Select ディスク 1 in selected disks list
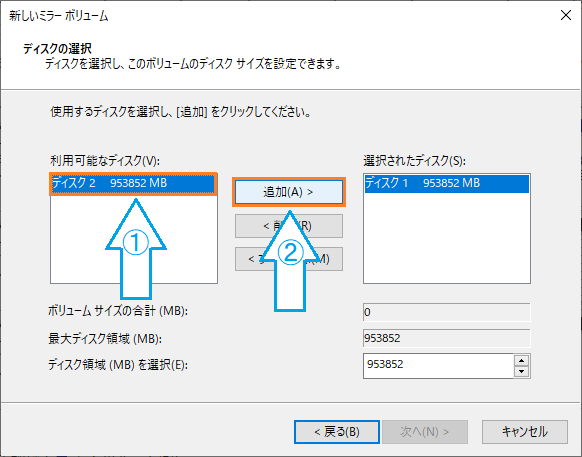 click(x=447, y=183)
